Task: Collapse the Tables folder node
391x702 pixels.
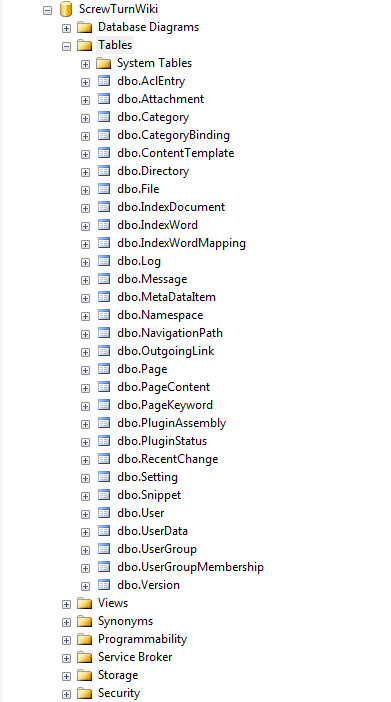Action: (x=67, y=47)
